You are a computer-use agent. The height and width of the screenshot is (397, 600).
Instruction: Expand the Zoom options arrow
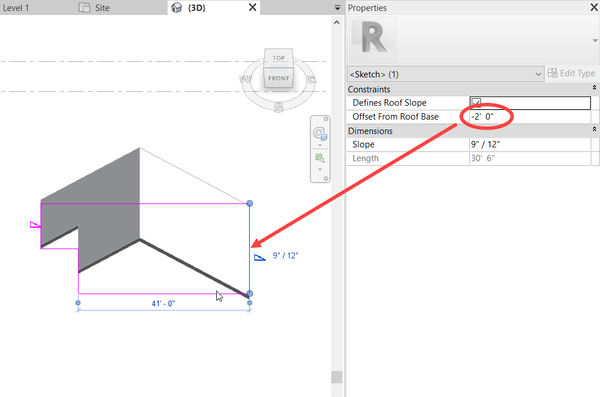click(x=320, y=169)
